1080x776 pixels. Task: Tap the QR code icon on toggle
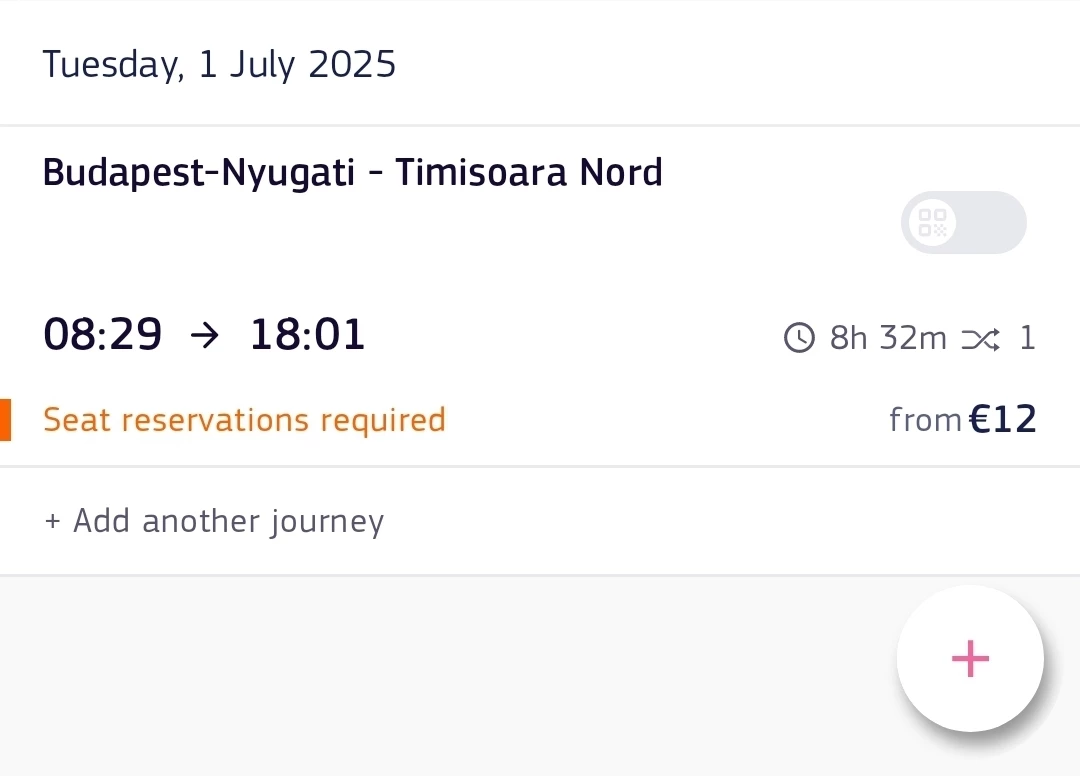(933, 222)
